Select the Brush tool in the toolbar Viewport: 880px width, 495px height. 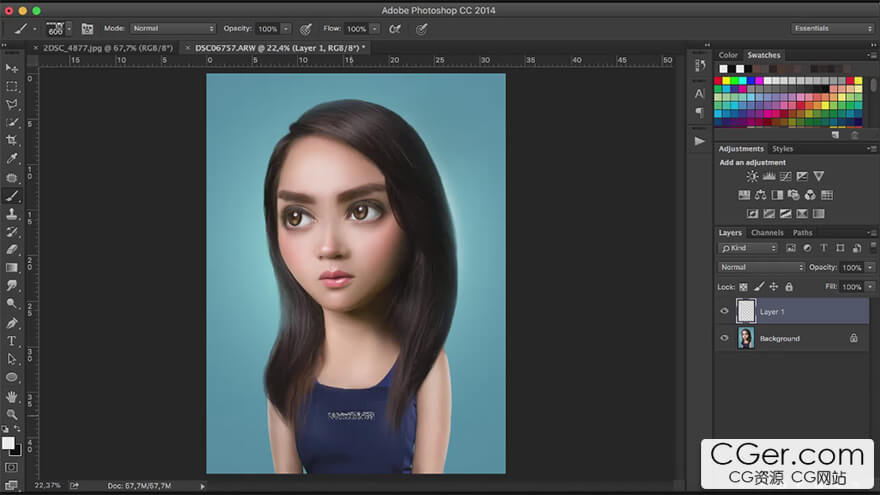[11, 196]
